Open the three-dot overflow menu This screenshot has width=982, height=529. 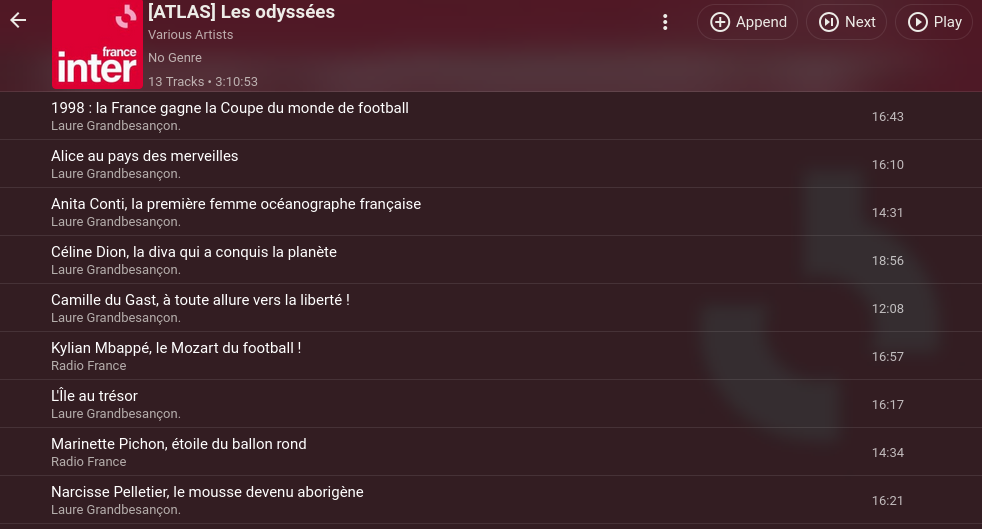pos(665,22)
